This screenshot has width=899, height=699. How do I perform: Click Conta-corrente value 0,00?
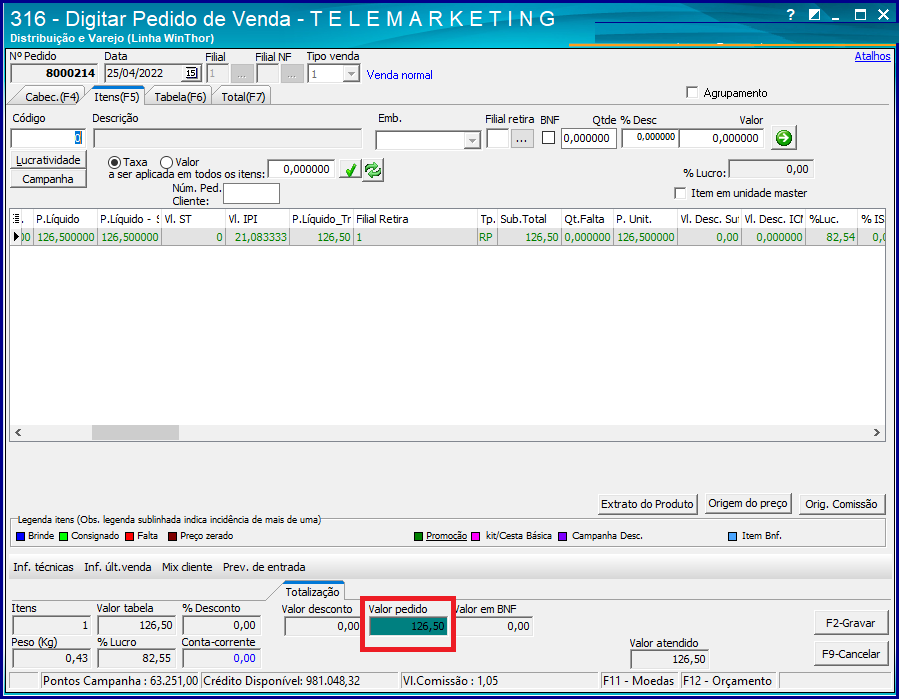pyautogui.click(x=221, y=658)
